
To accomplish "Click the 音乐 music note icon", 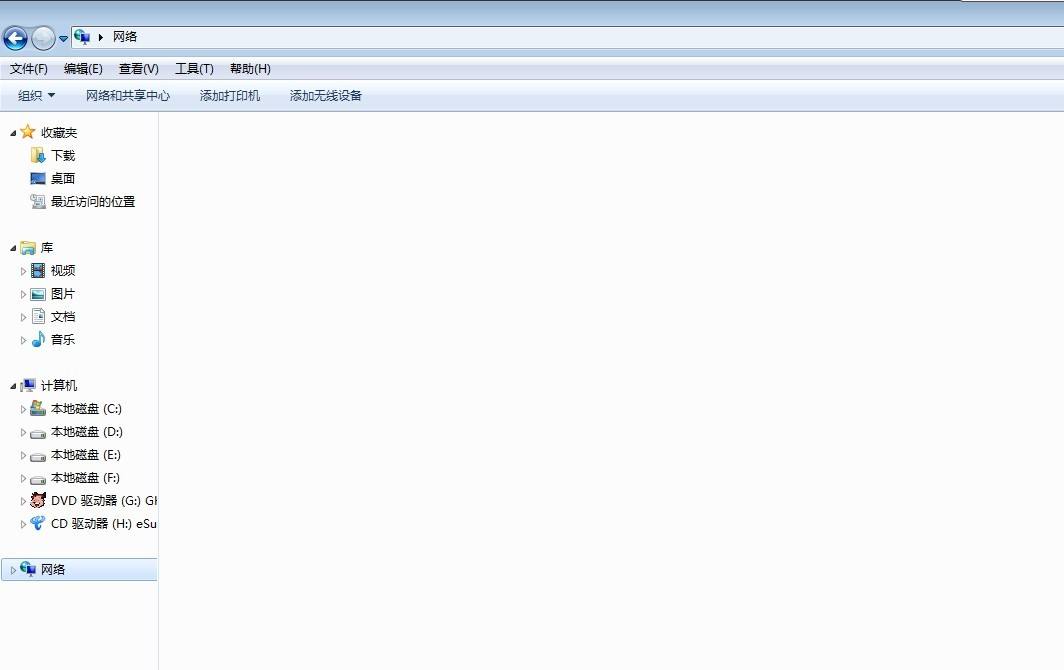I will click(38, 339).
